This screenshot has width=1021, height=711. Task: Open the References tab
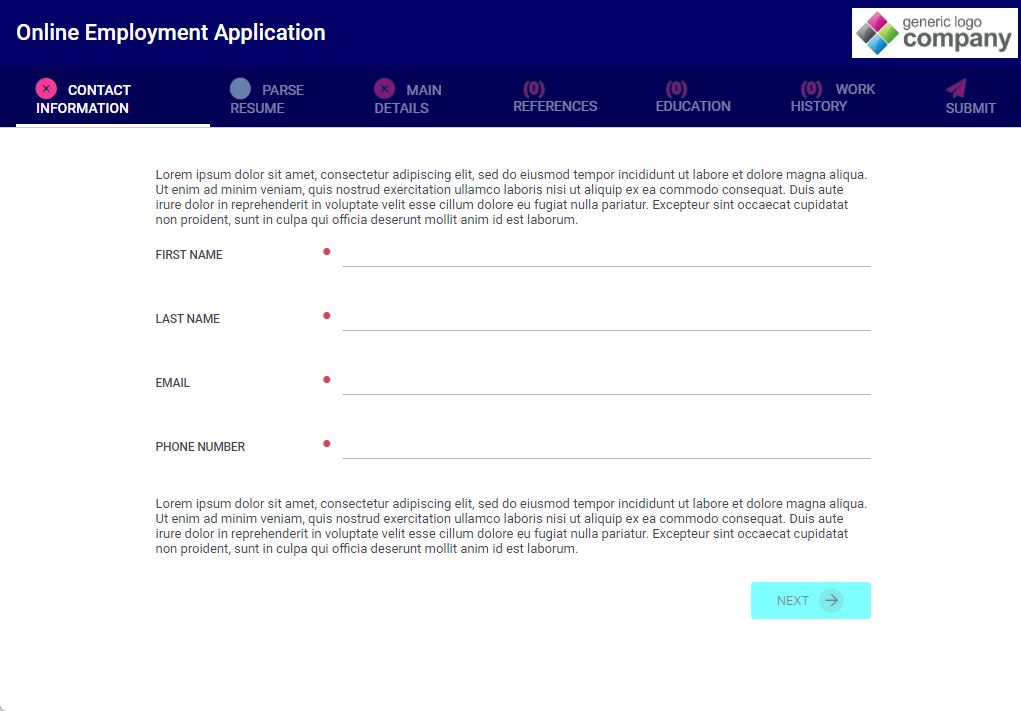tap(555, 98)
